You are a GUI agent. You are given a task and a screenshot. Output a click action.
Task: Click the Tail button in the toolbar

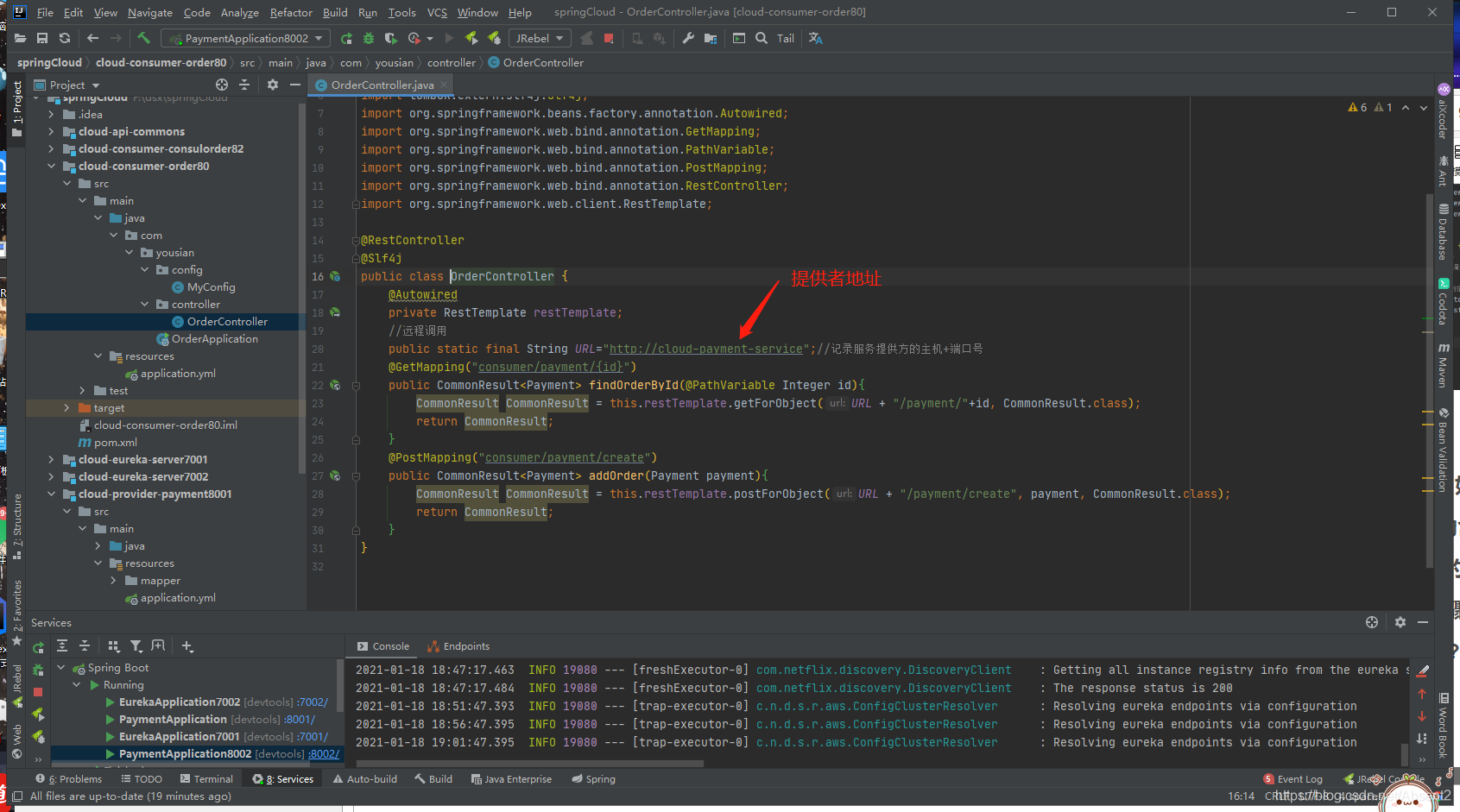[x=786, y=38]
